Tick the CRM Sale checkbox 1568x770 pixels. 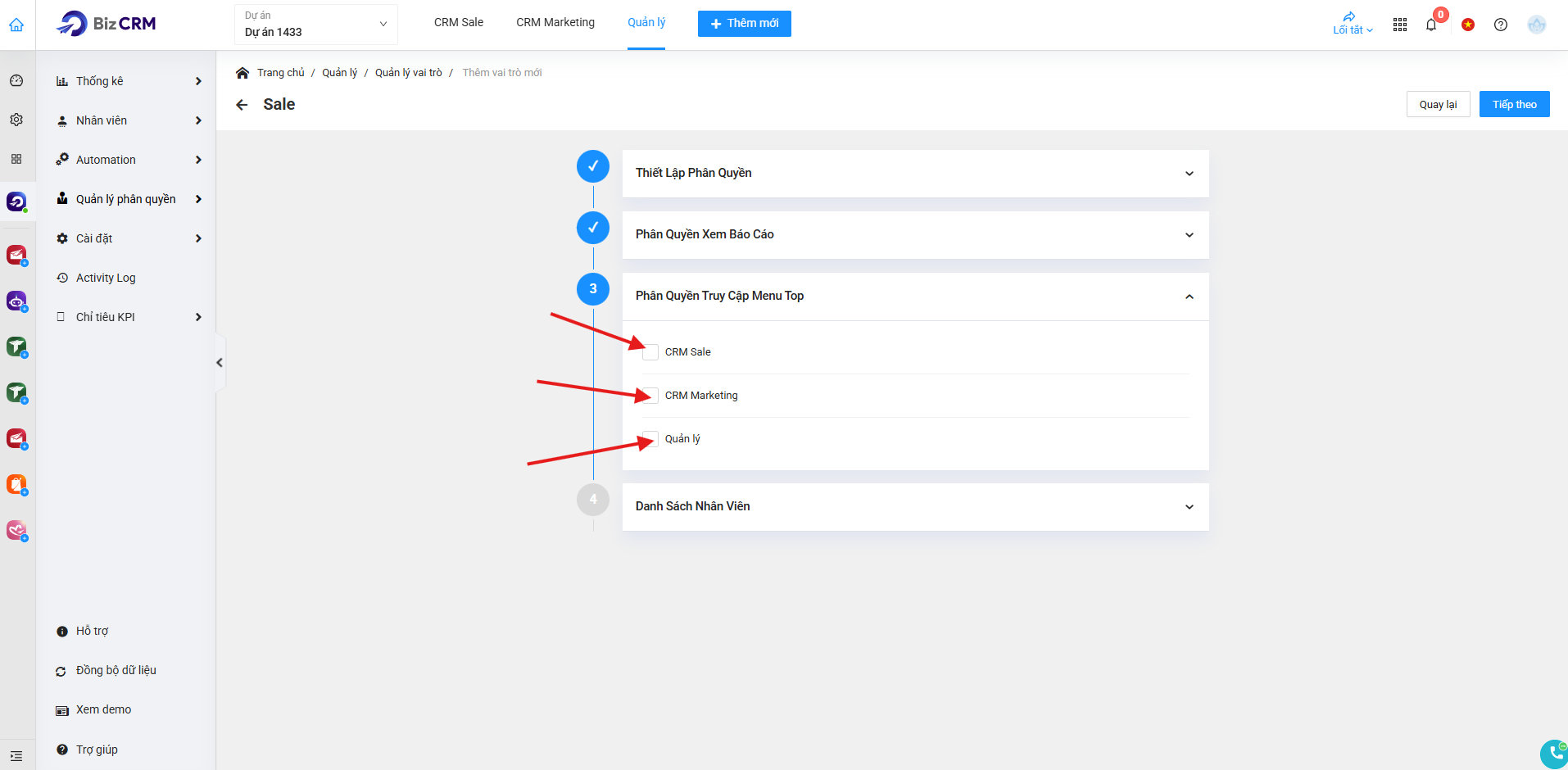tap(650, 352)
